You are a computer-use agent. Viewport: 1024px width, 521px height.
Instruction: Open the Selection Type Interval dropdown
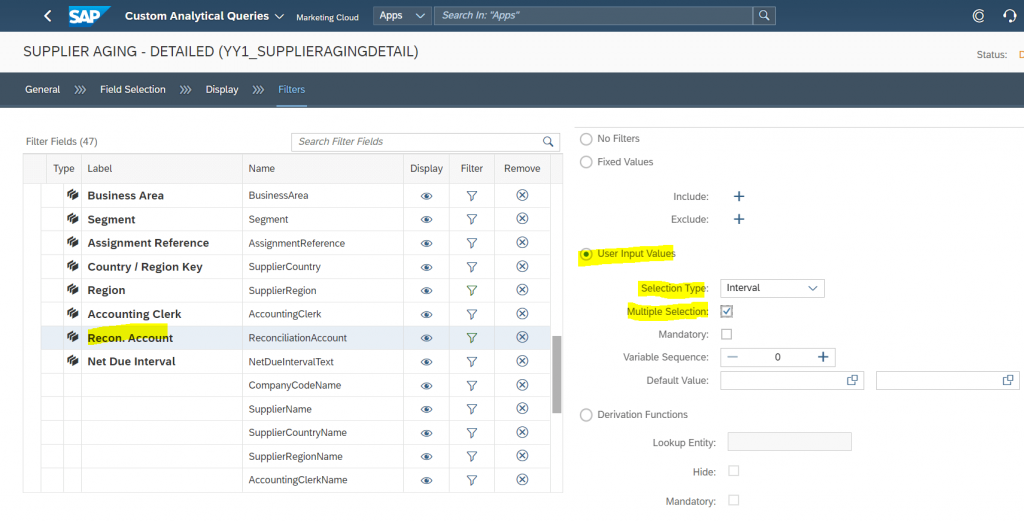click(x=772, y=288)
